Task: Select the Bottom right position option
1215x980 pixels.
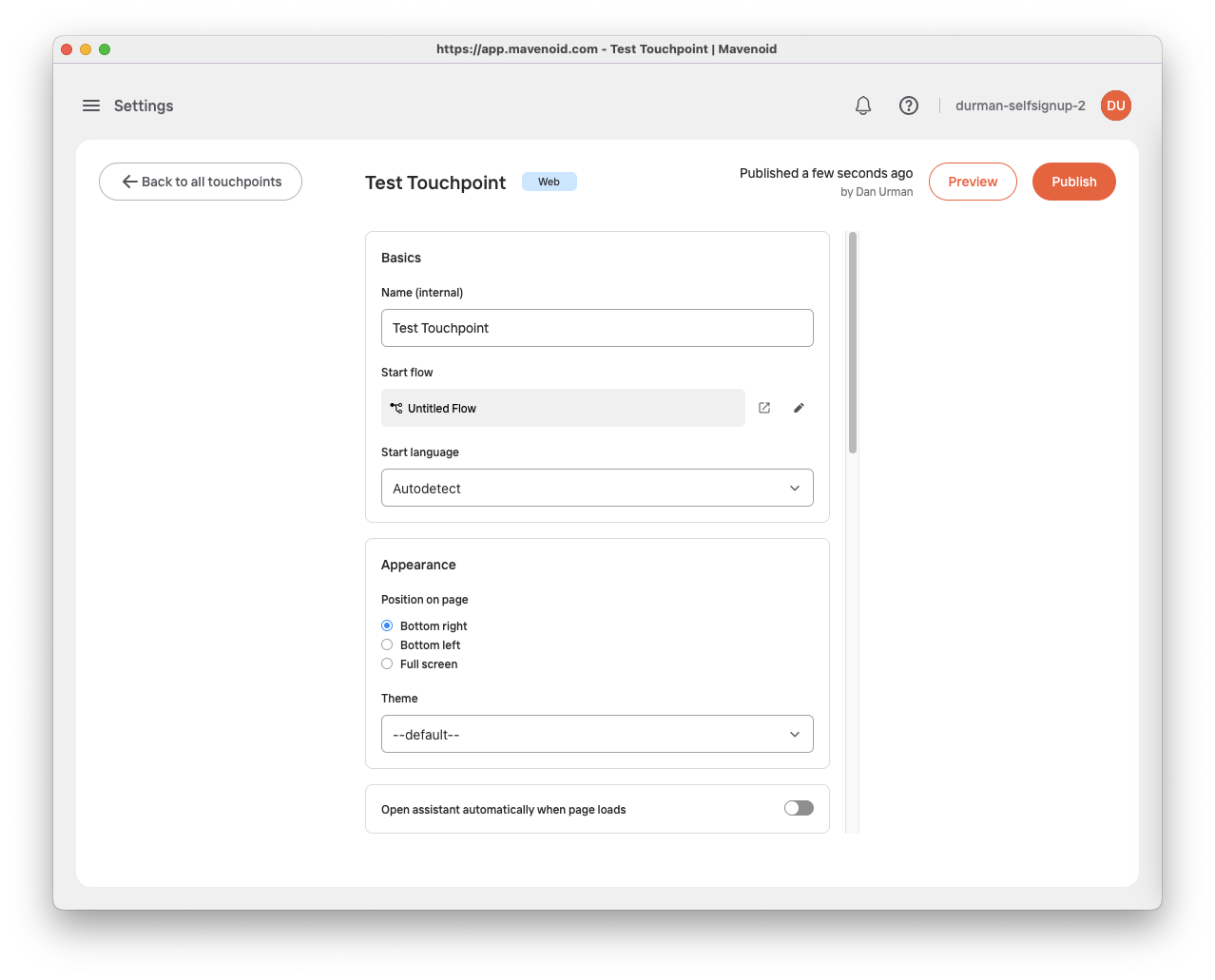Action: point(387,625)
